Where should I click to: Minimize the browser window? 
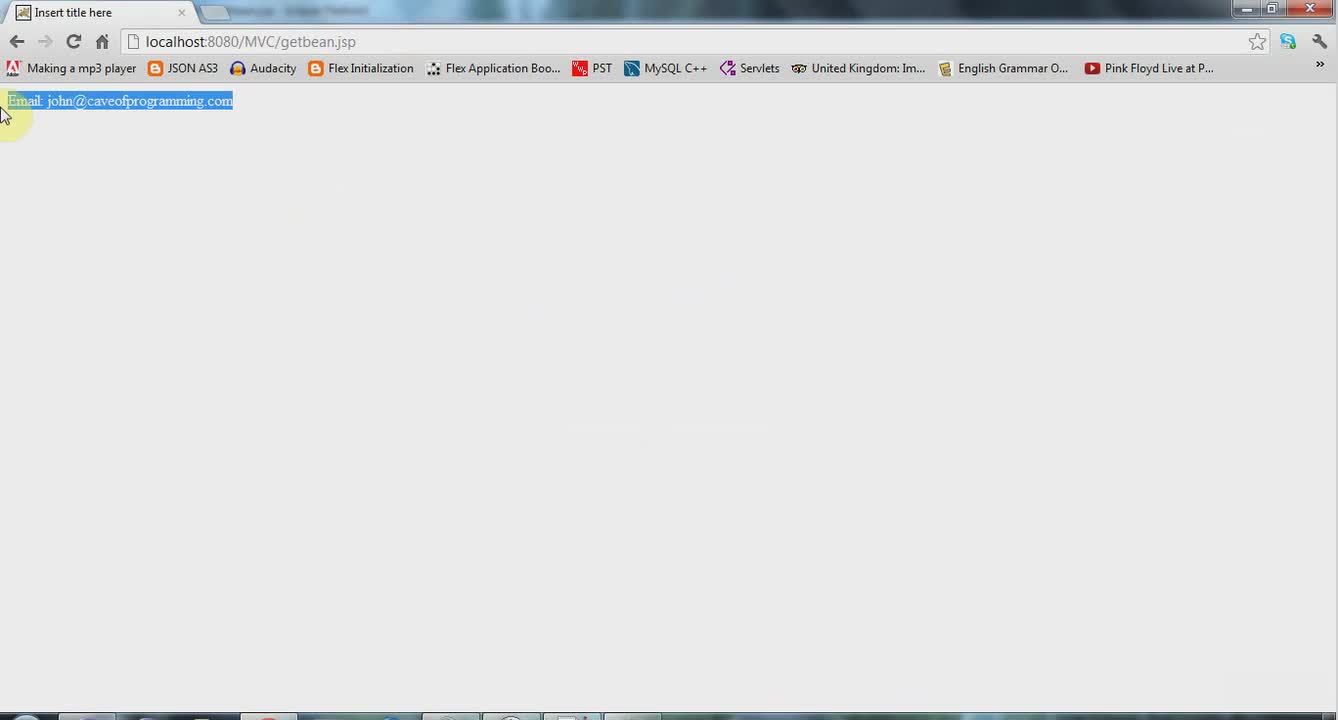coord(1247,9)
